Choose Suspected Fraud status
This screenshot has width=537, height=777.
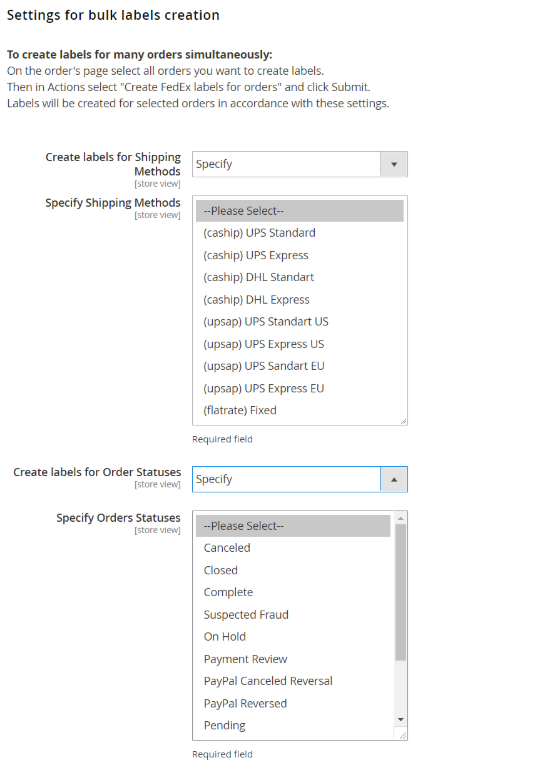pos(293,614)
